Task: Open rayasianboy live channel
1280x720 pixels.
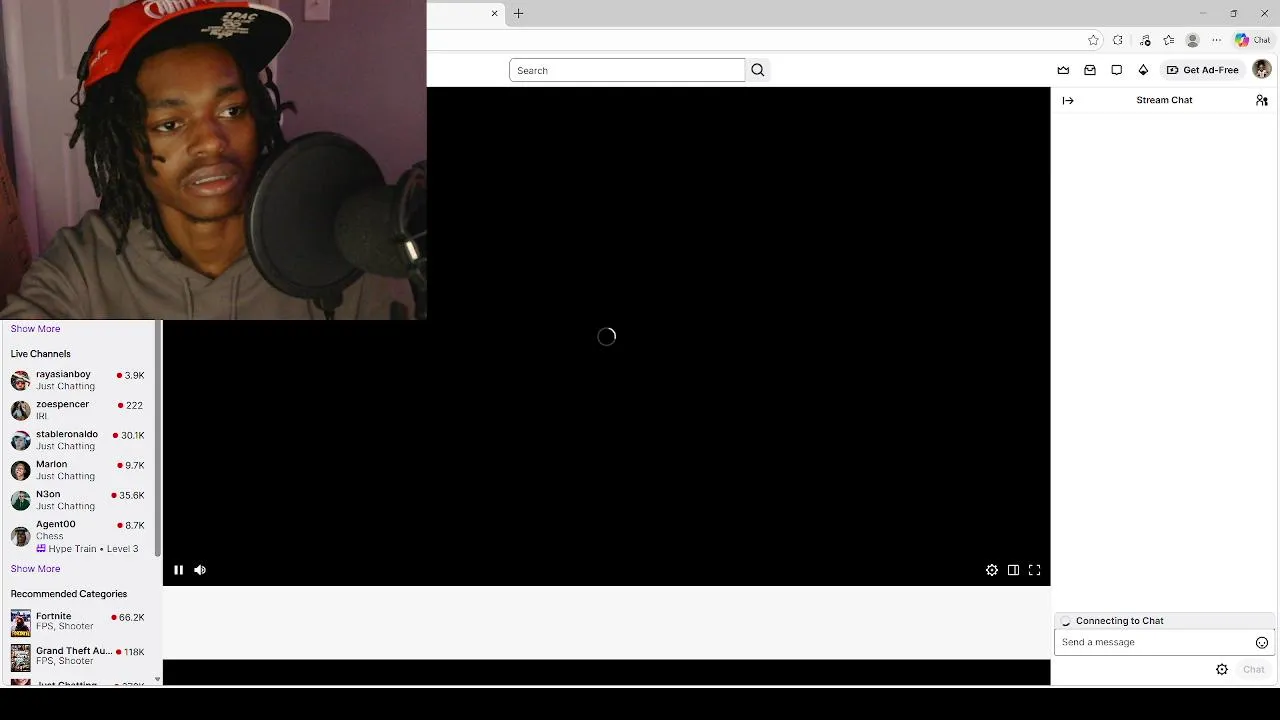Action: [x=78, y=380]
